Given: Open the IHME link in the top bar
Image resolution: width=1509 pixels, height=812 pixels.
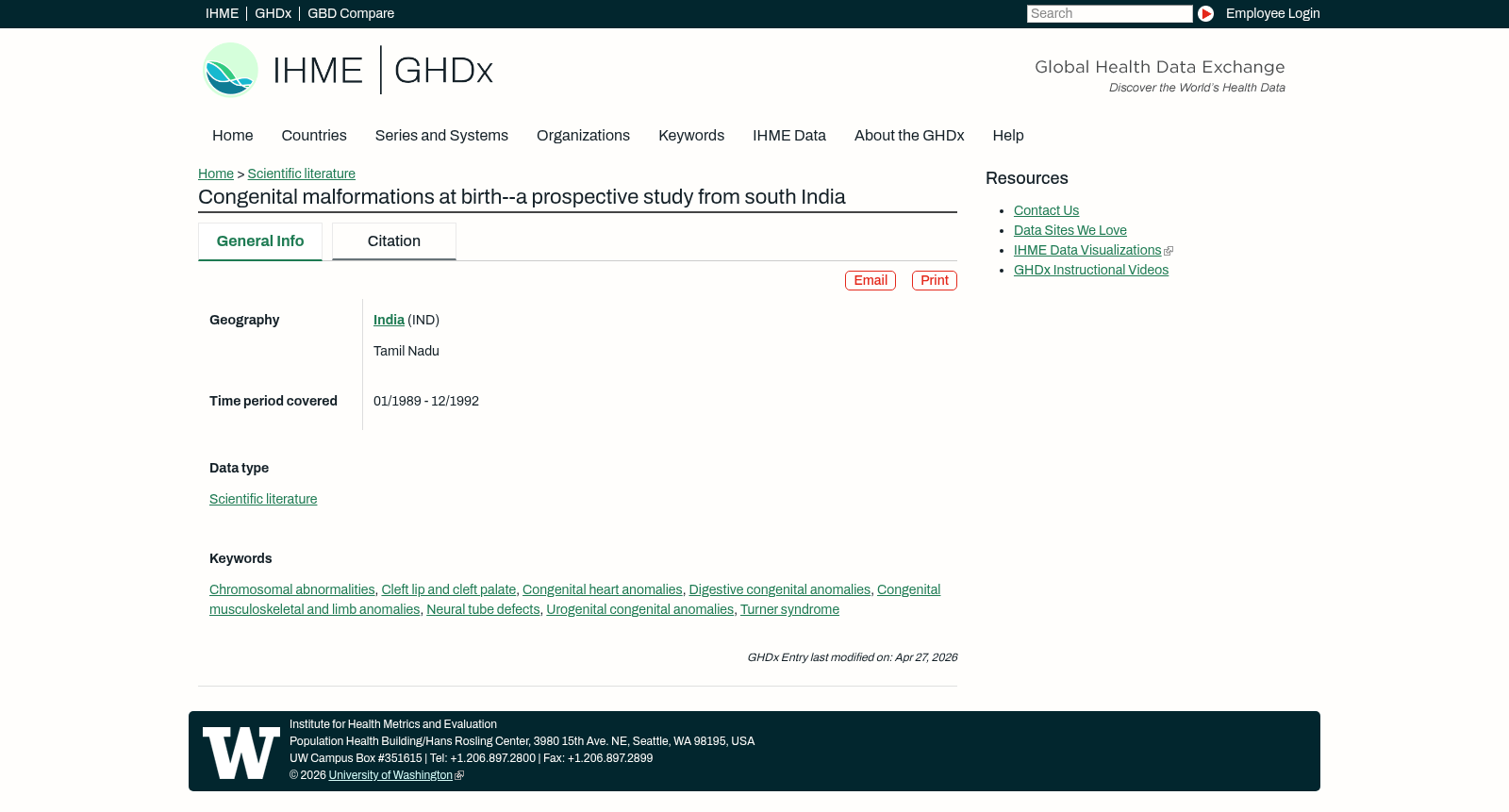Looking at the screenshot, I should point(222,13).
